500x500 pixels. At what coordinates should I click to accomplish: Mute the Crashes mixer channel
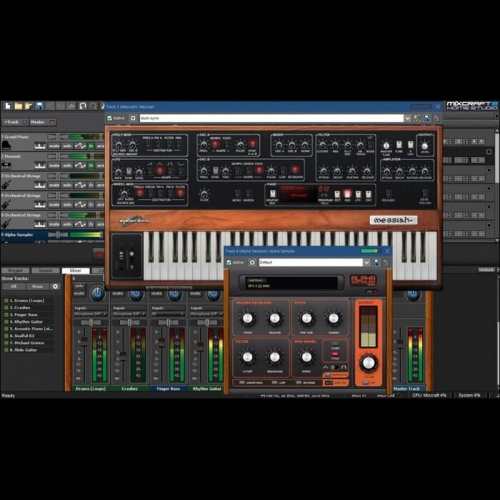click(118, 293)
